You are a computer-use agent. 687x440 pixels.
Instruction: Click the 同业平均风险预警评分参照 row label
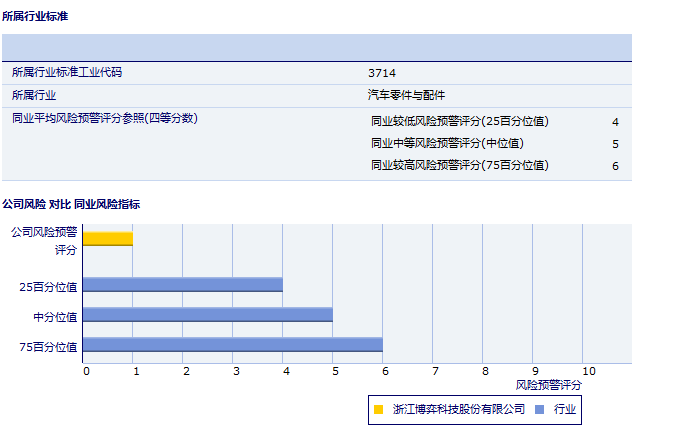pos(105,118)
